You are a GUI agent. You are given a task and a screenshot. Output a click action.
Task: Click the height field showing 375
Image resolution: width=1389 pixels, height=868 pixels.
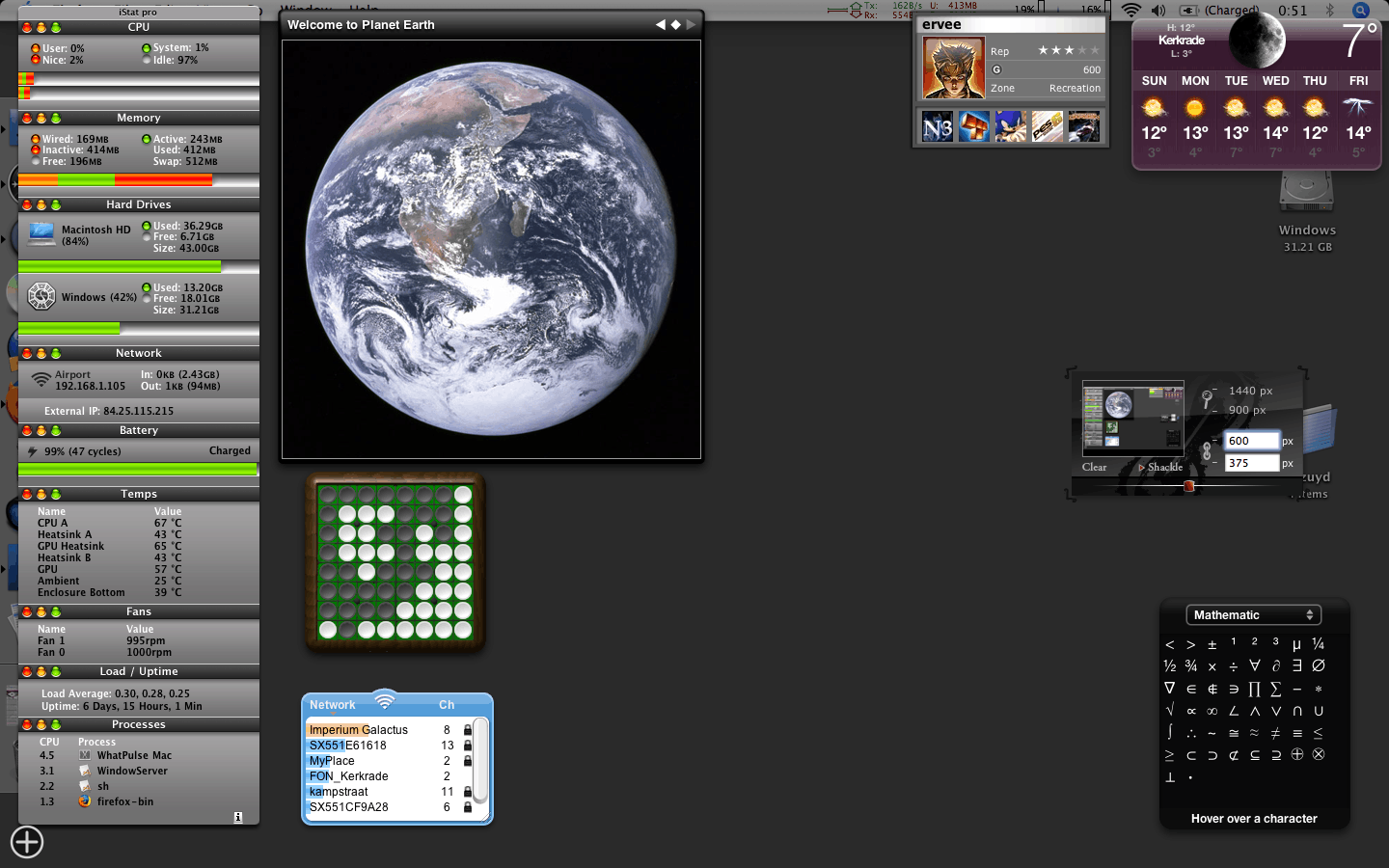pyautogui.click(x=1251, y=463)
